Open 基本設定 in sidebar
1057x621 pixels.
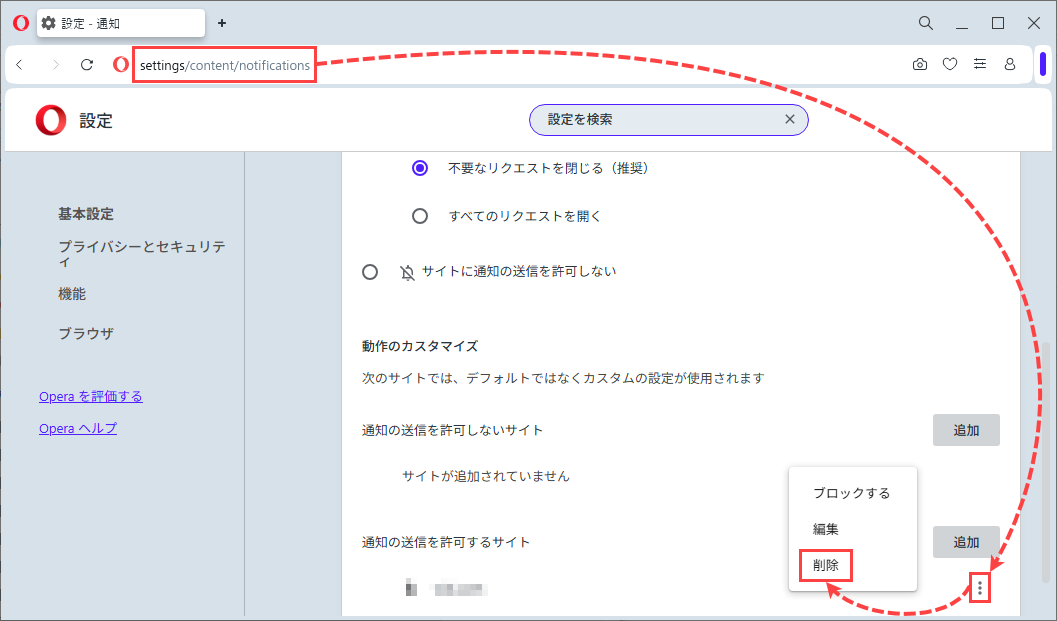(x=86, y=214)
